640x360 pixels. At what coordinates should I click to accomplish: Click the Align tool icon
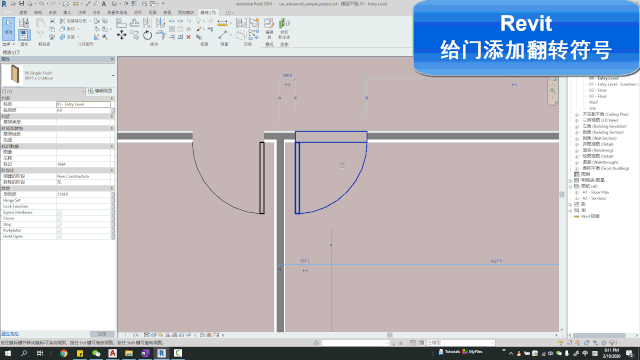[x=121, y=23]
